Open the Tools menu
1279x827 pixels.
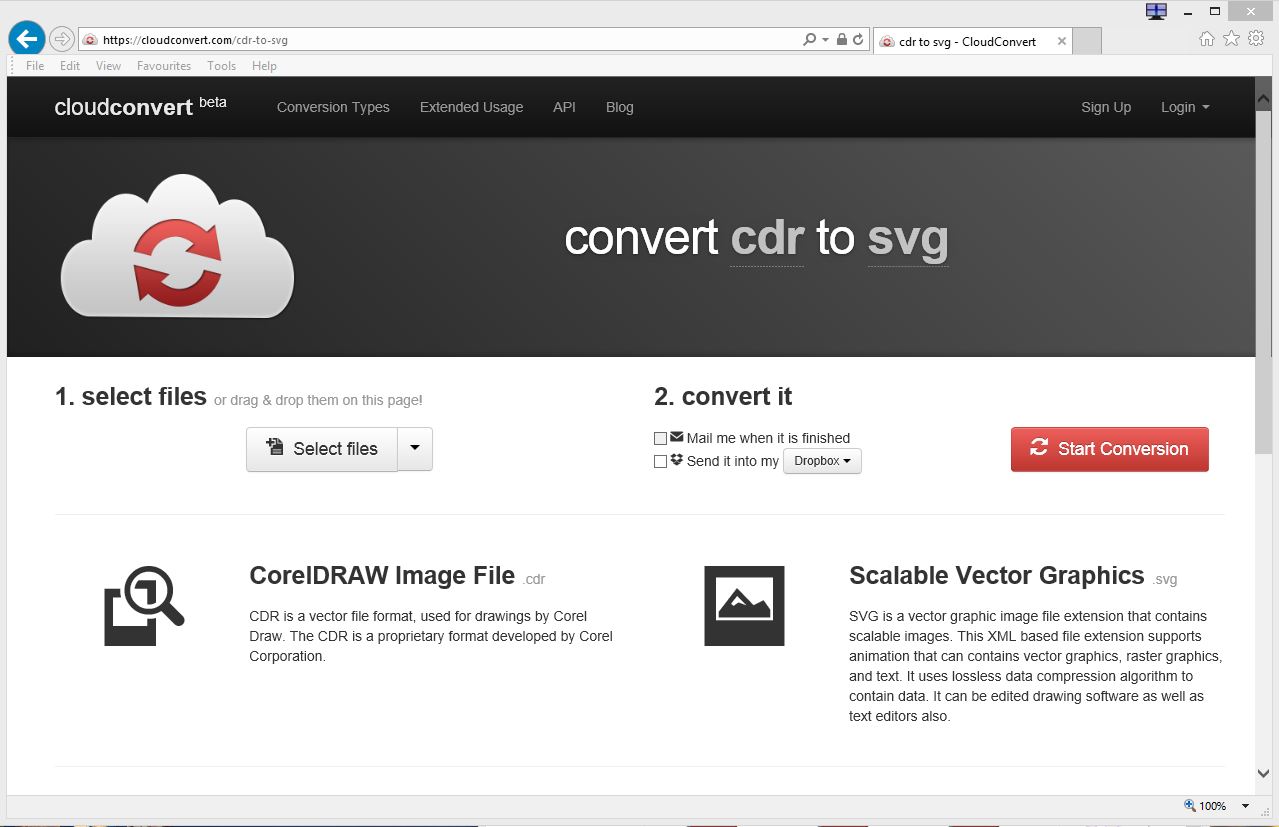(221, 65)
